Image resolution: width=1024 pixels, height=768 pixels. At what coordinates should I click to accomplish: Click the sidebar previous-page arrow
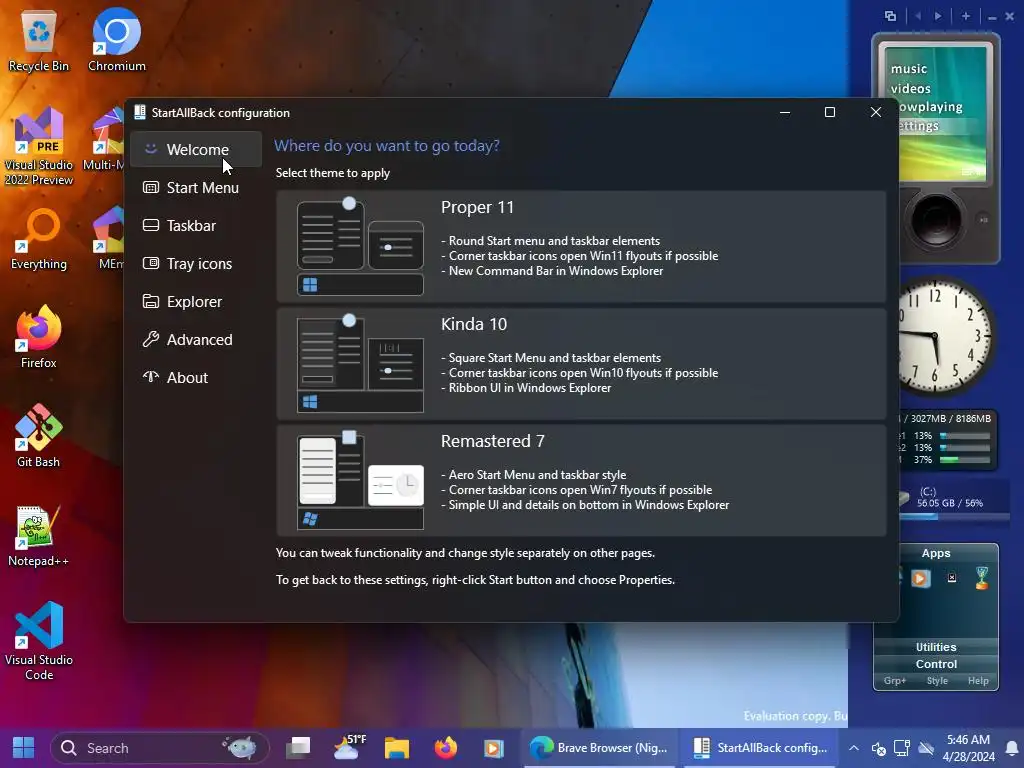(x=918, y=16)
